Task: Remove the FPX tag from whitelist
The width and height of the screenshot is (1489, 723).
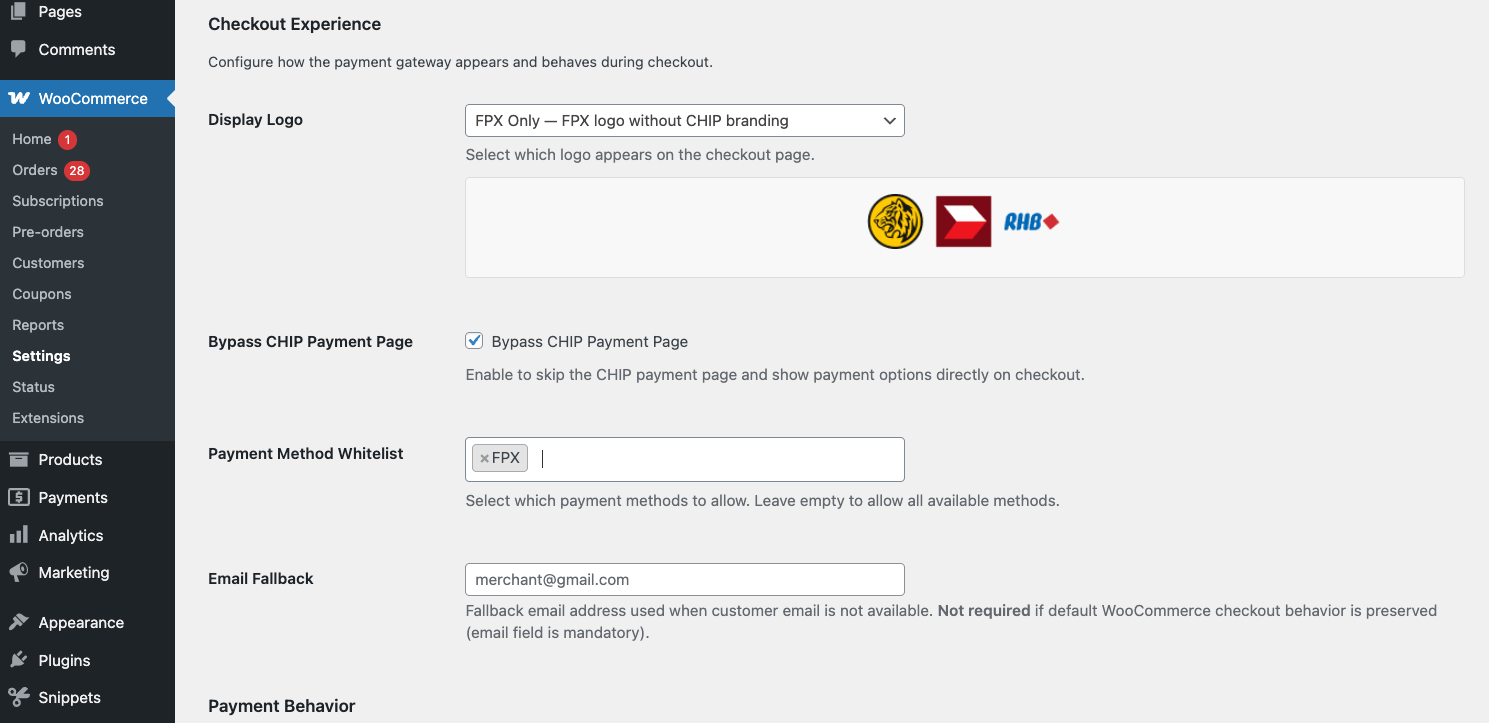Action: (x=484, y=458)
